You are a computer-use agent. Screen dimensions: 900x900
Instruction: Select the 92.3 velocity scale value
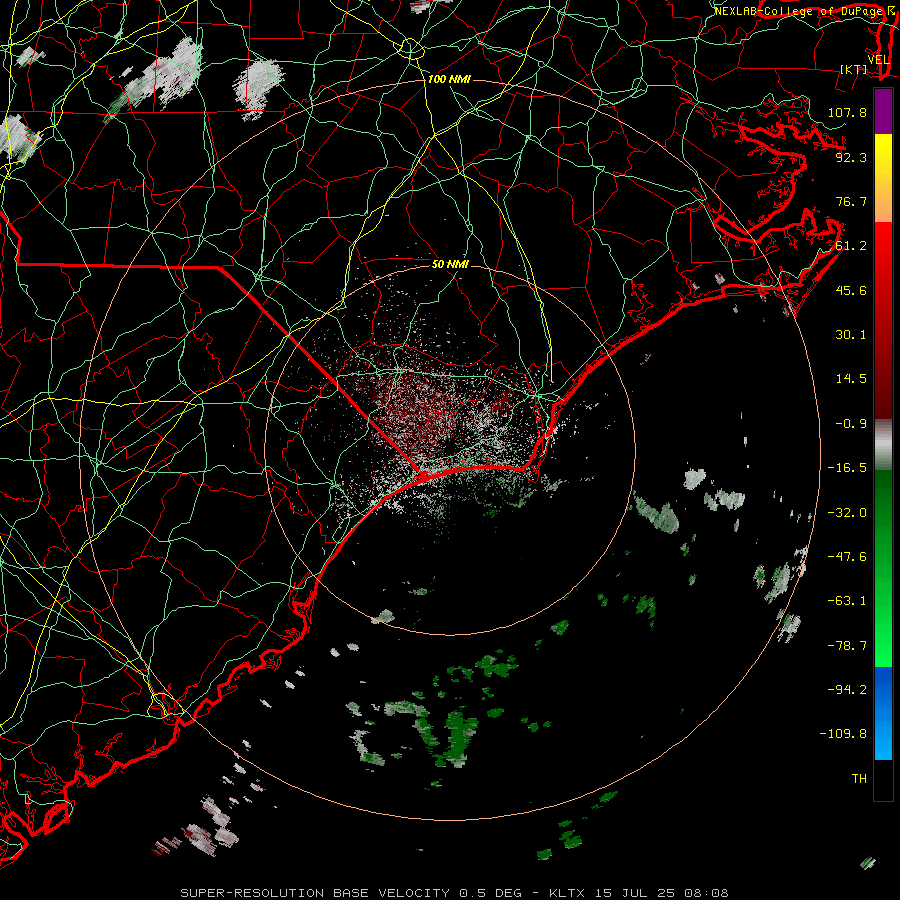click(851, 157)
